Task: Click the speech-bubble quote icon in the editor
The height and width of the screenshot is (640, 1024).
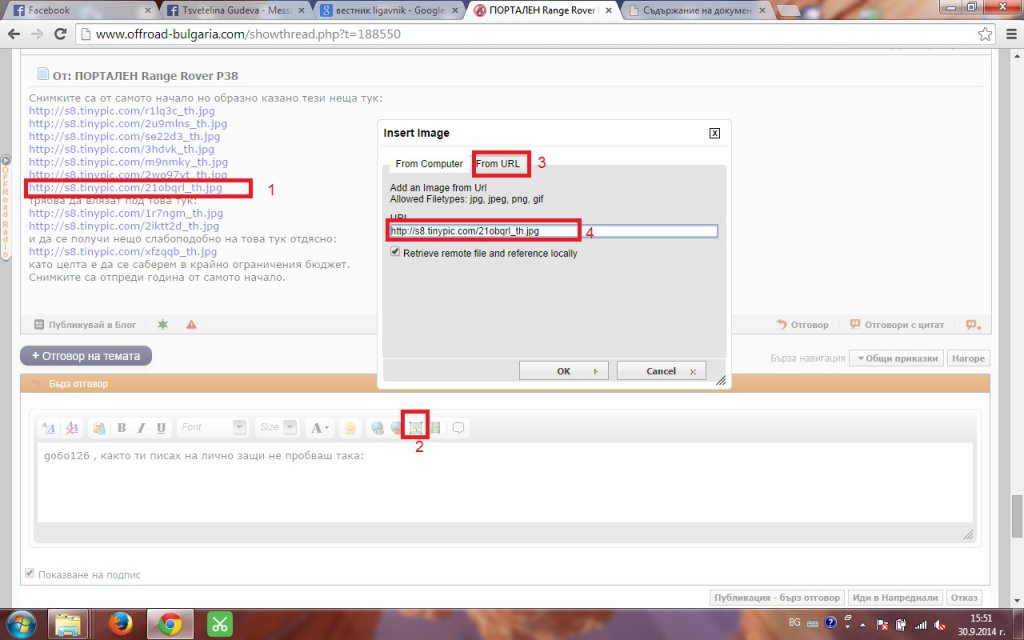Action: [458, 428]
